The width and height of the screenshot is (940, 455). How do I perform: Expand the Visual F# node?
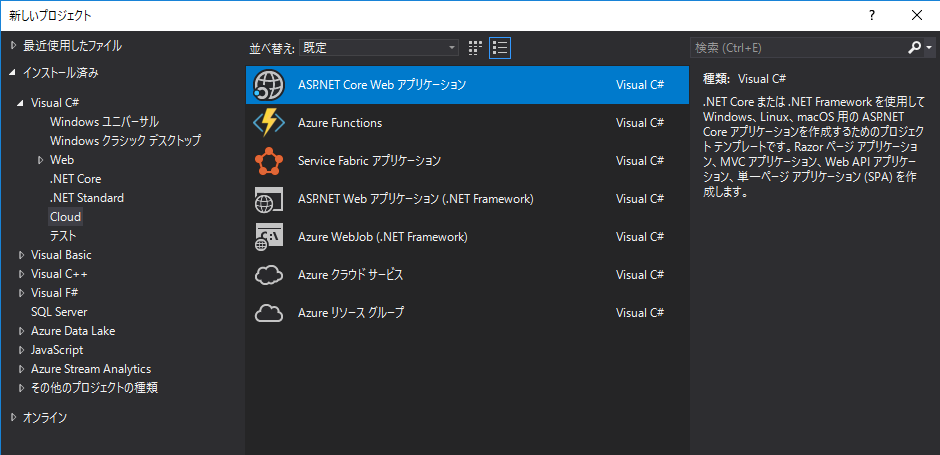pyautogui.click(x=22, y=293)
